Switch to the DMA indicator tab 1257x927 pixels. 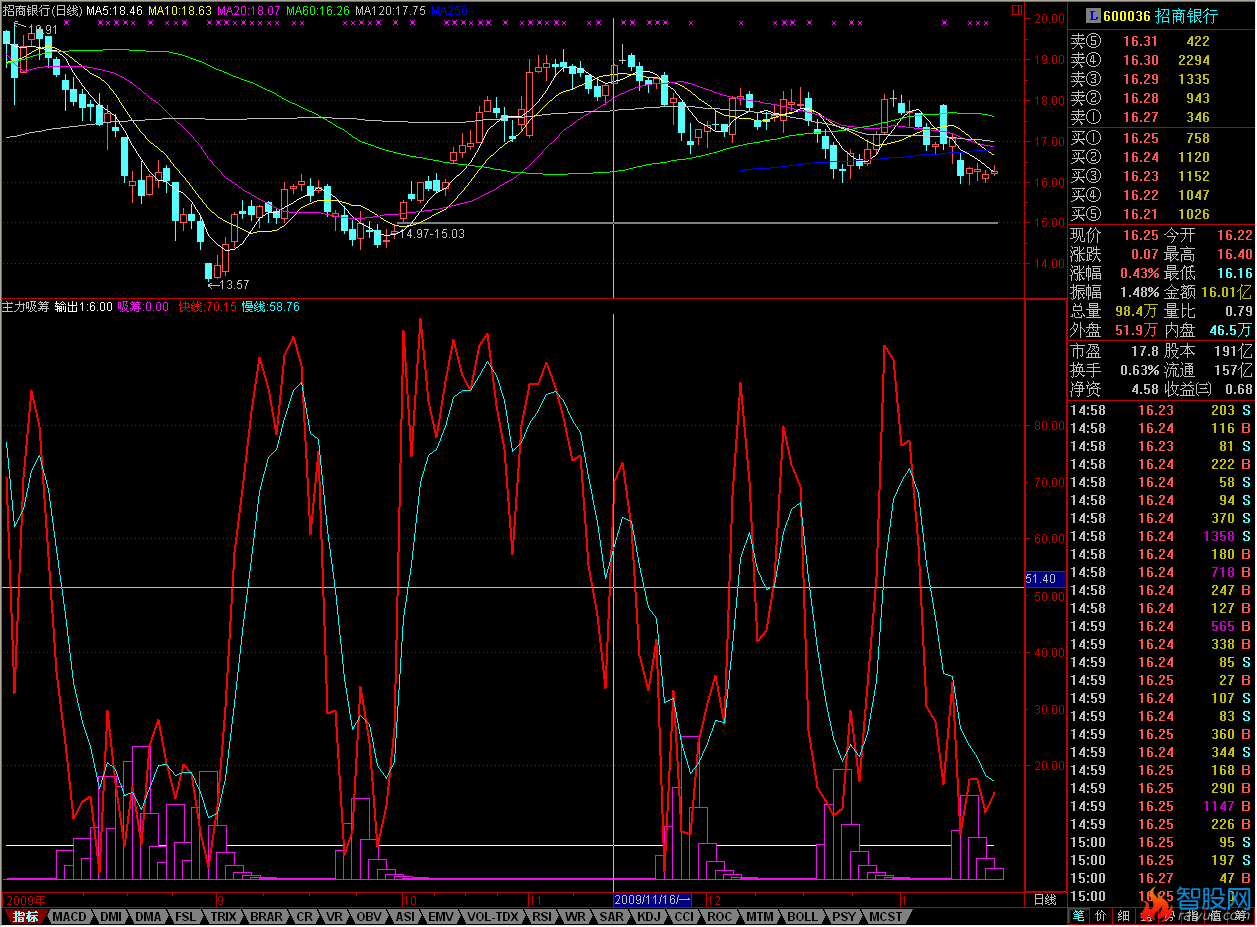coord(148,916)
